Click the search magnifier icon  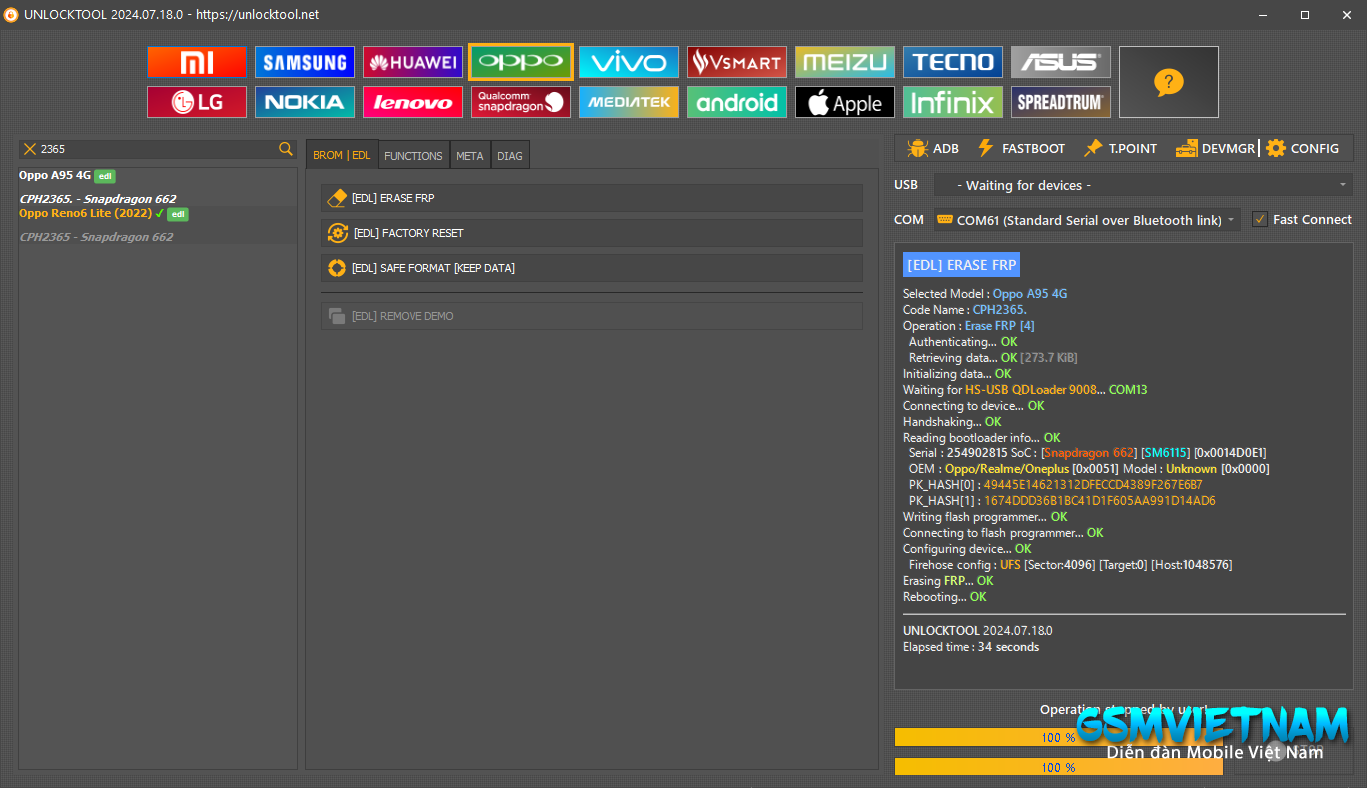coord(286,149)
